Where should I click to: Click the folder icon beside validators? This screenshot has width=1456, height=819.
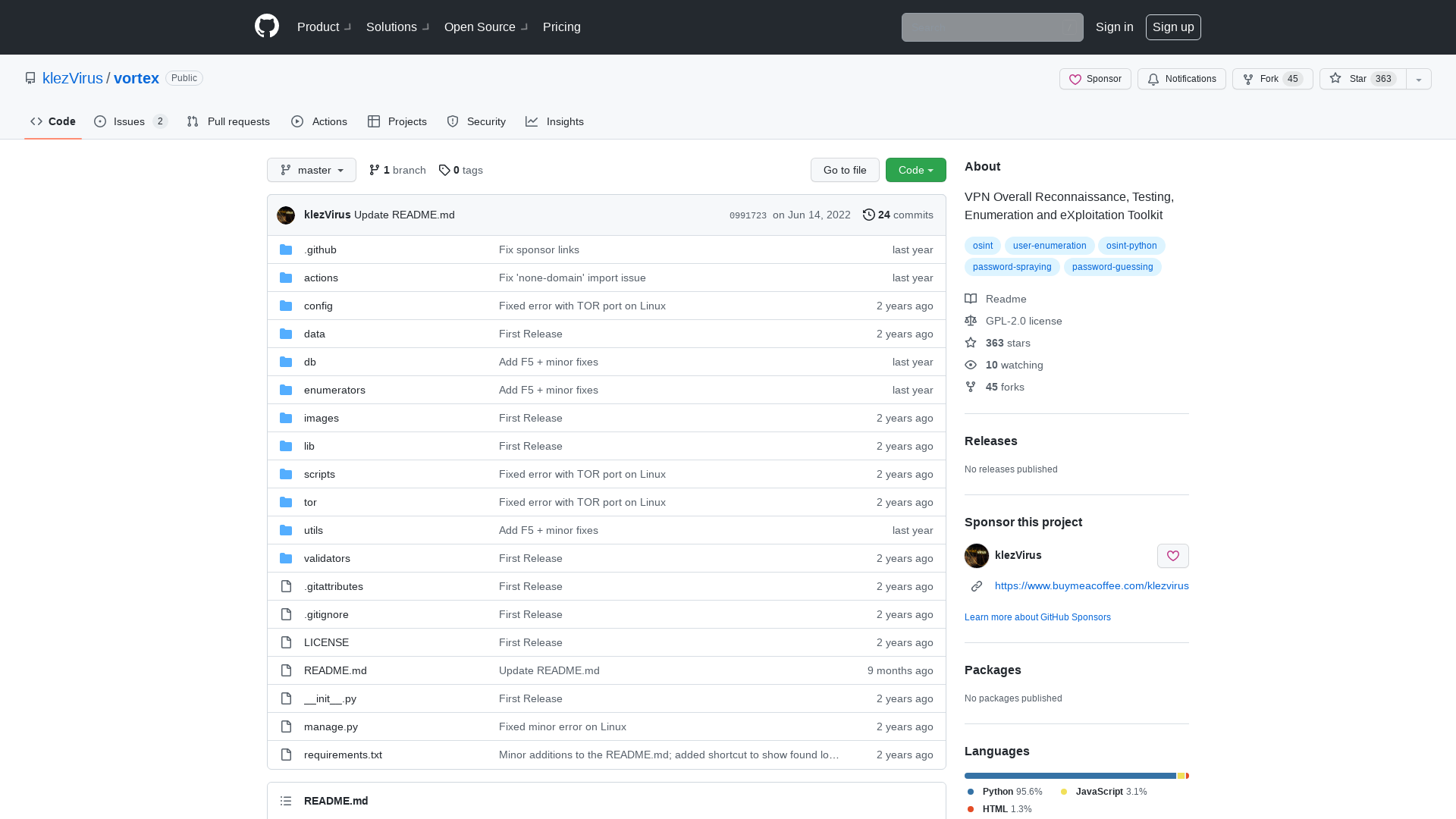point(286,558)
